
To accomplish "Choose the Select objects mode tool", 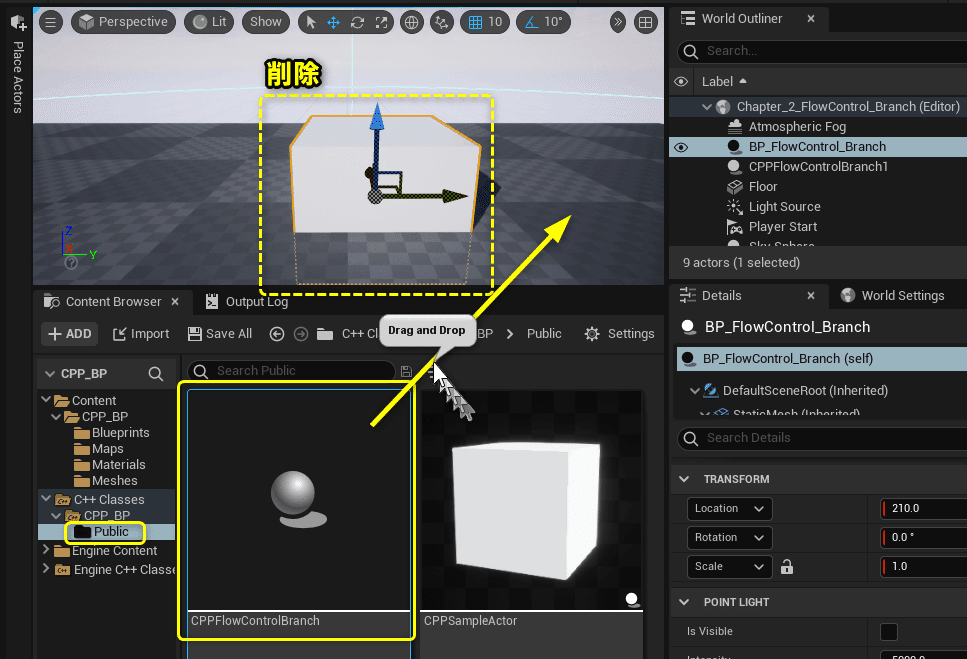I will (x=310, y=23).
